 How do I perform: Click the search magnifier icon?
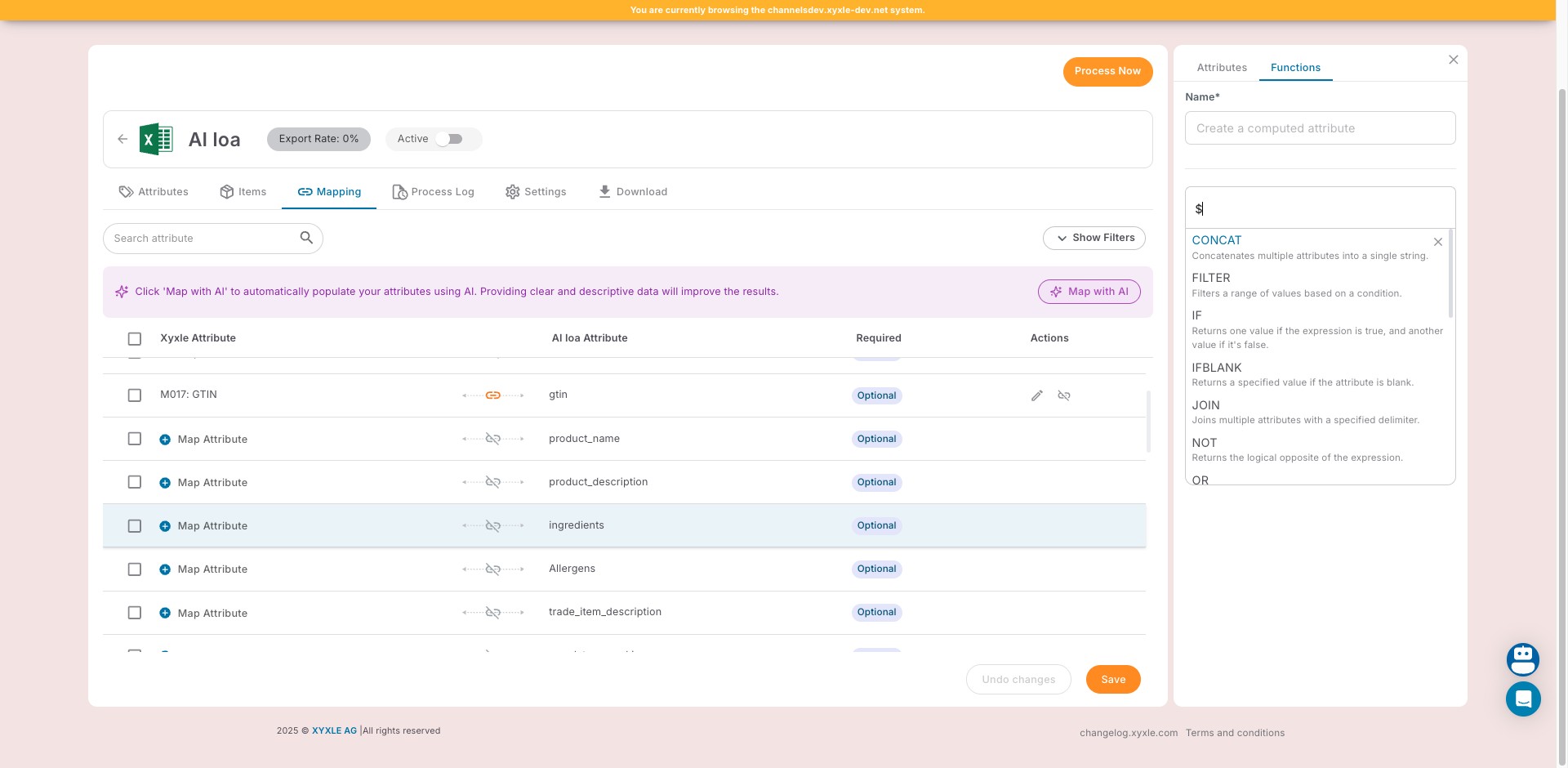click(x=306, y=238)
